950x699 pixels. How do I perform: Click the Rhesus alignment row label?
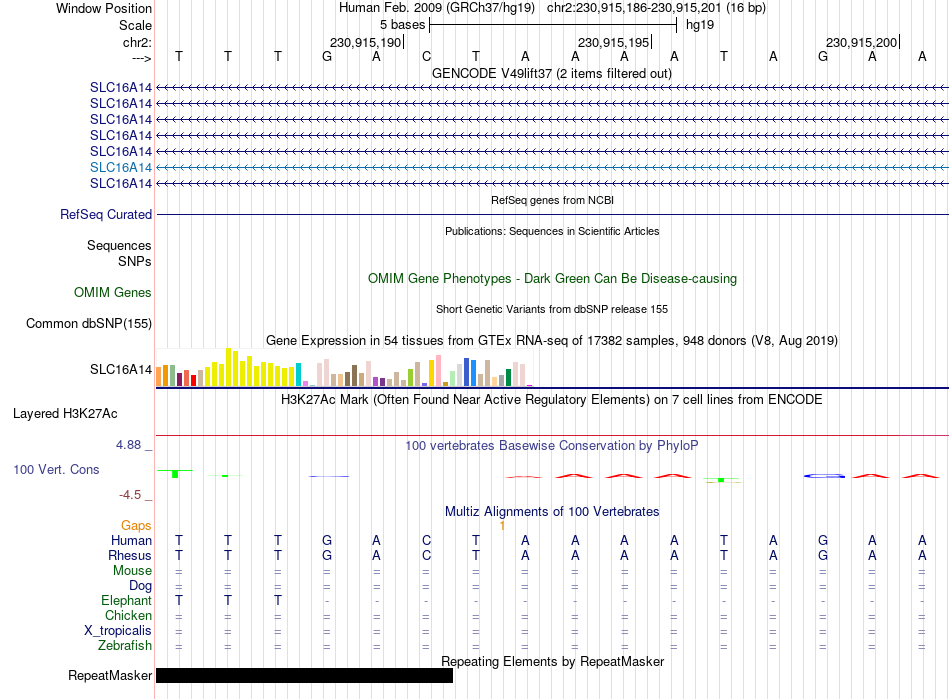(130, 555)
